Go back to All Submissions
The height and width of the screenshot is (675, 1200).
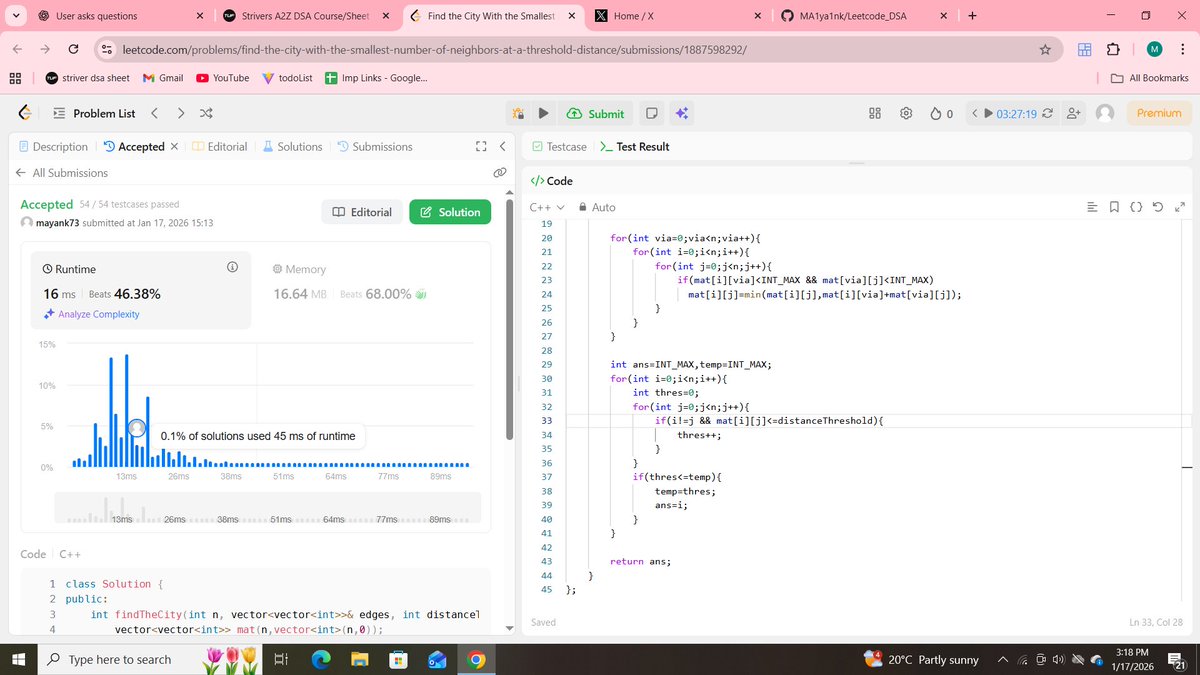tap(61, 173)
